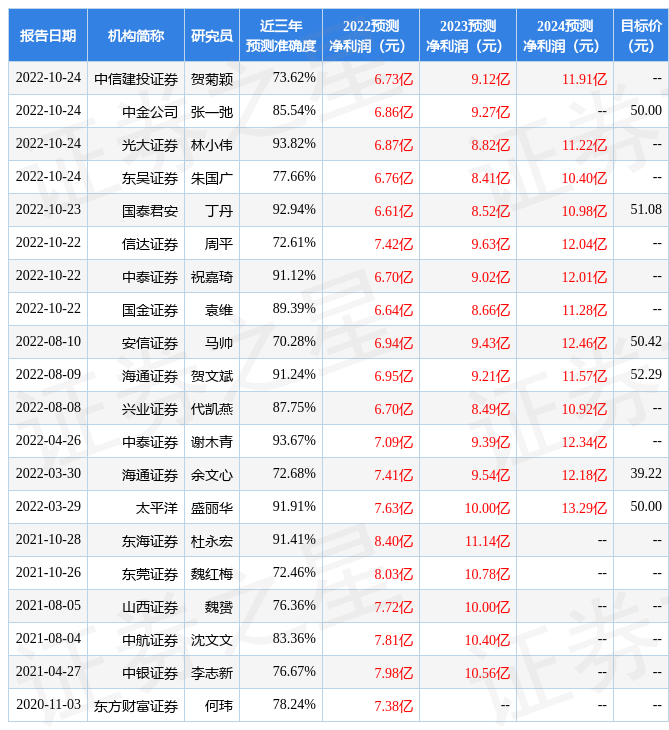Click the 2024预测净利润 column header
Viewport: 669px width, 730px height.
(x=565, y=35)
